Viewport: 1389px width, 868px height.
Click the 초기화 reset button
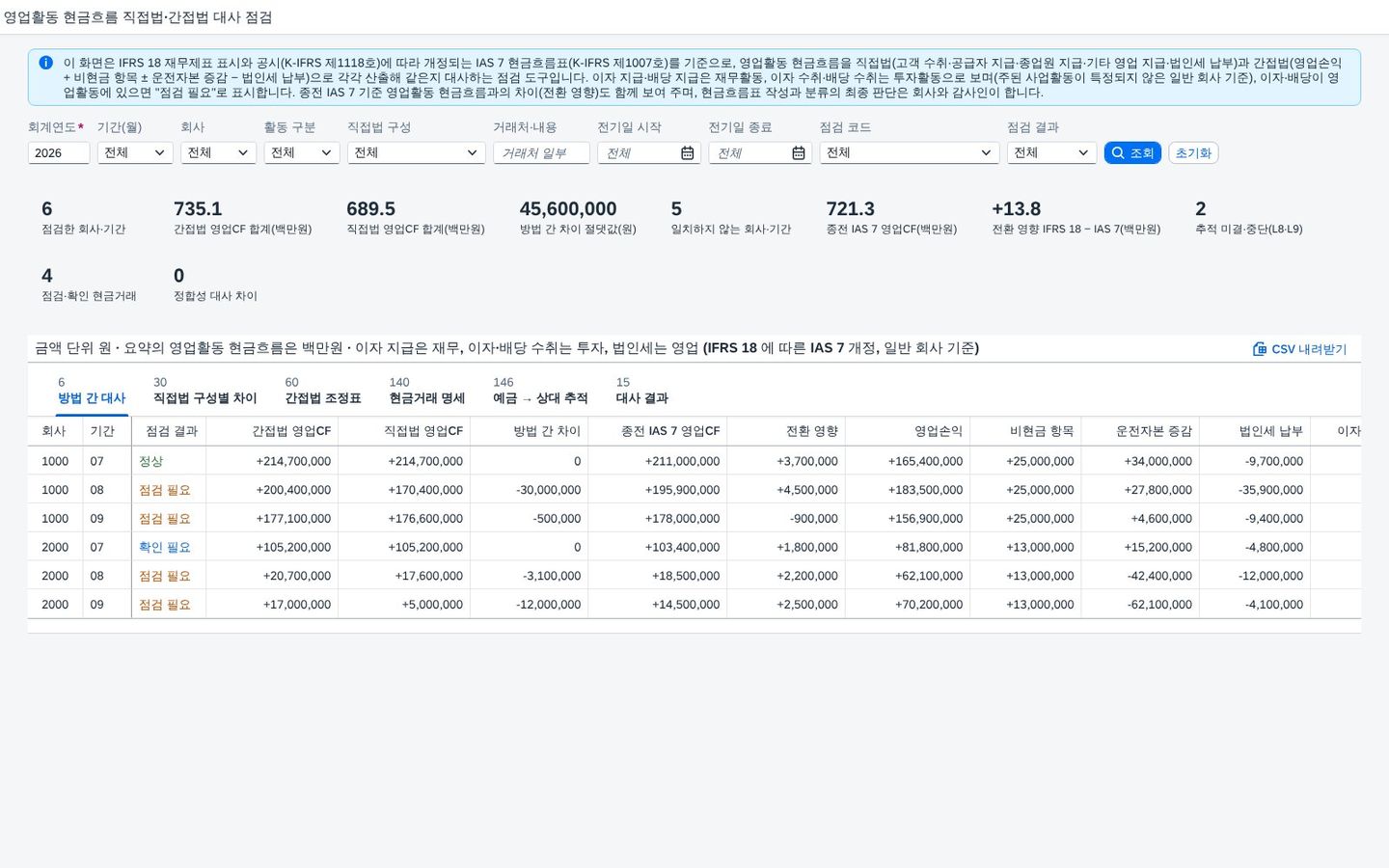(x=1193, y=153)
